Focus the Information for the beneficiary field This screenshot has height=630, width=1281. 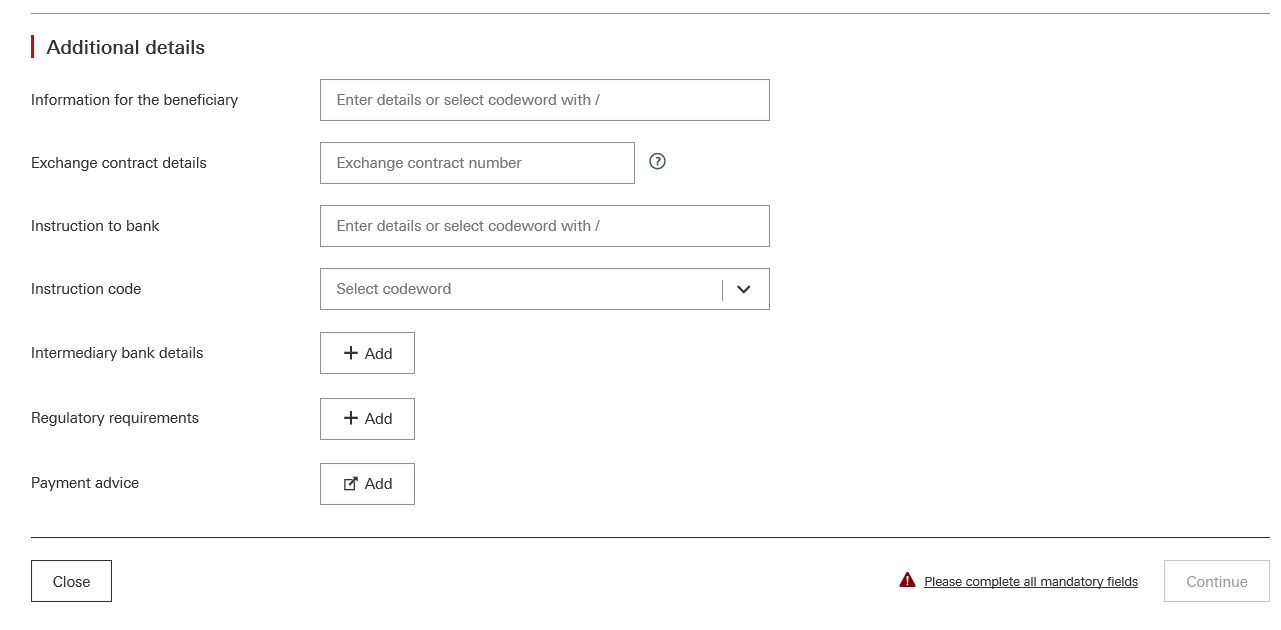pyautogui.click(x=544, y=100)
